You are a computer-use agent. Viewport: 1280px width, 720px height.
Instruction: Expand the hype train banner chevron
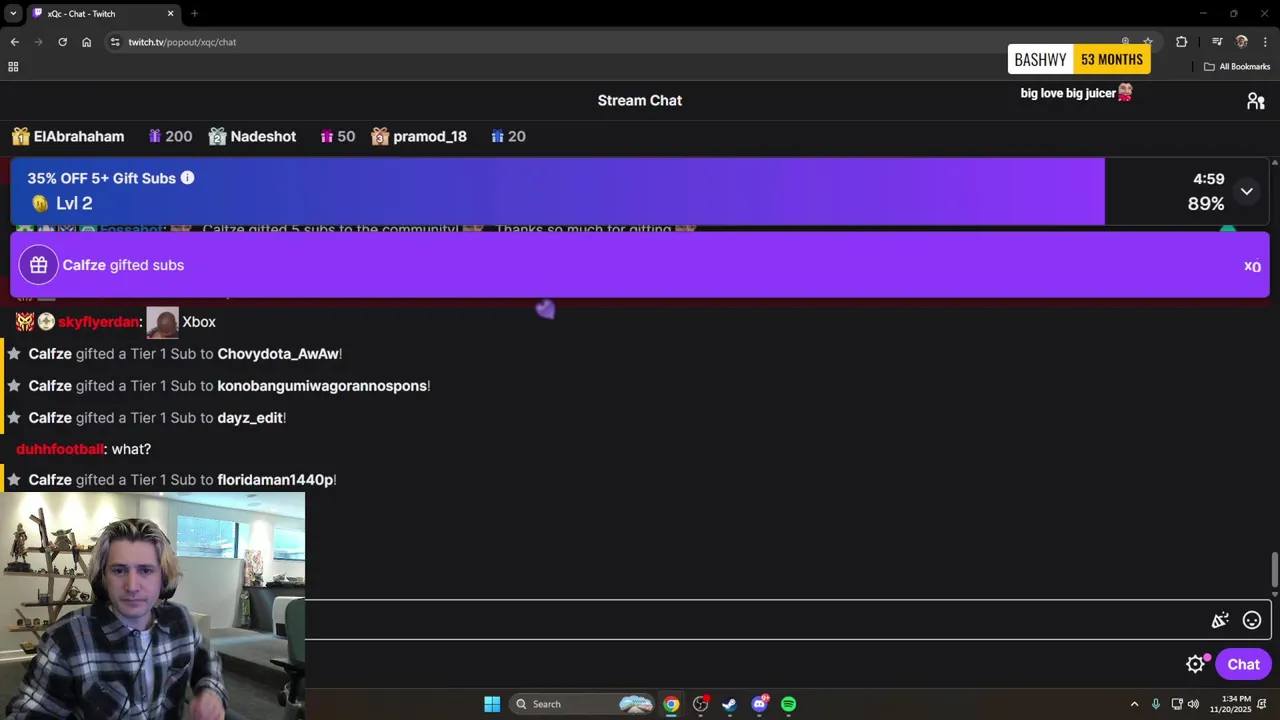(1246, 191)
